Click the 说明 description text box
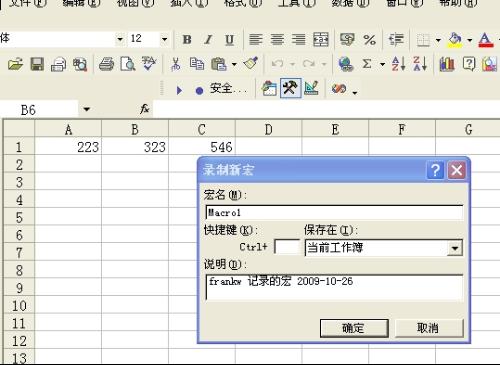 point(334,288)
